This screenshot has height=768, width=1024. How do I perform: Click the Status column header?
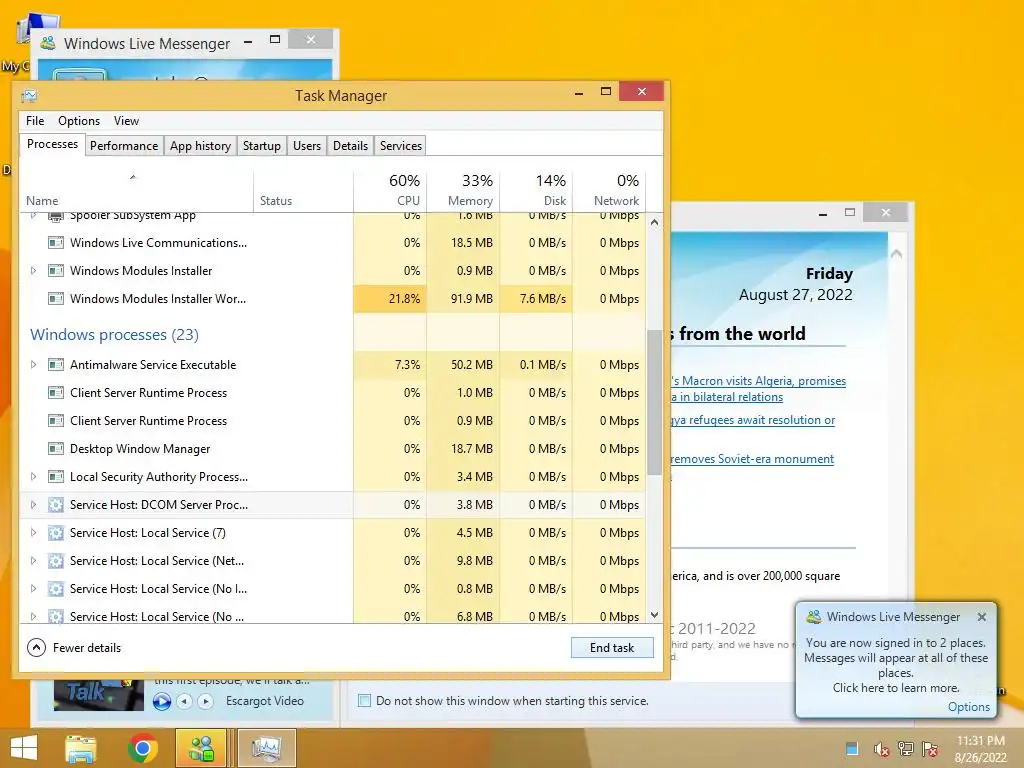pyautogui.click(x=303, y=190)
